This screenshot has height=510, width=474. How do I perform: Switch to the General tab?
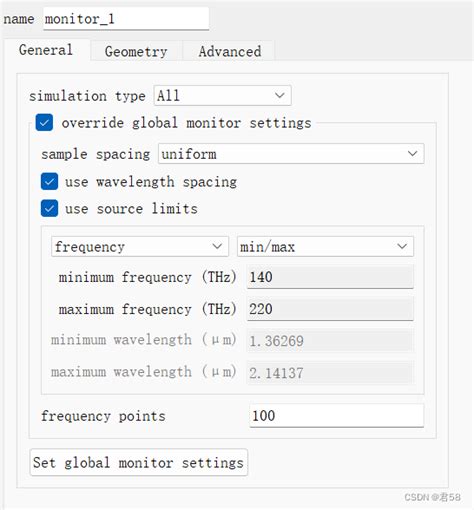point(46,50)
